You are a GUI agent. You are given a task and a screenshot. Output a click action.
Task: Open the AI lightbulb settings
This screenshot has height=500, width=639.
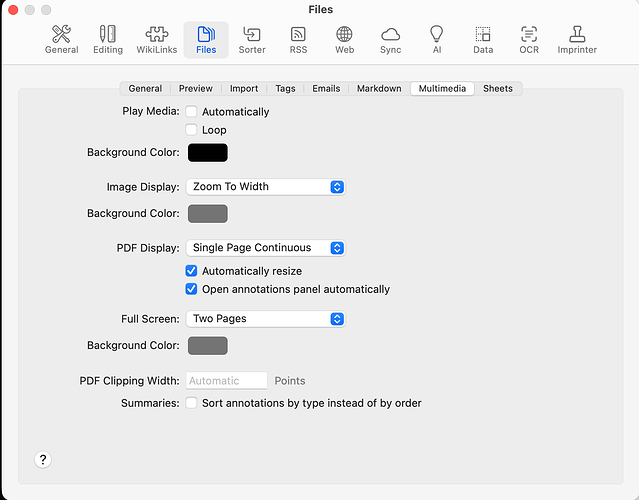(436, 39)
